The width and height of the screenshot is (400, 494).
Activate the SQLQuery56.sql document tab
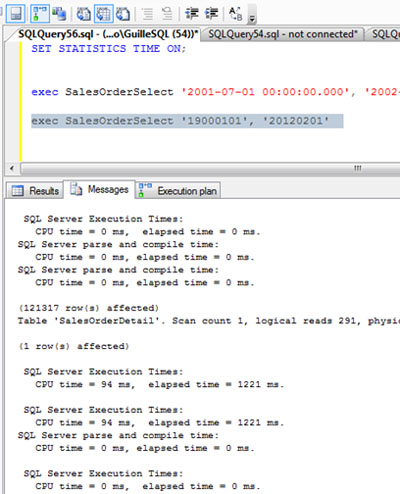click(107, 34)
